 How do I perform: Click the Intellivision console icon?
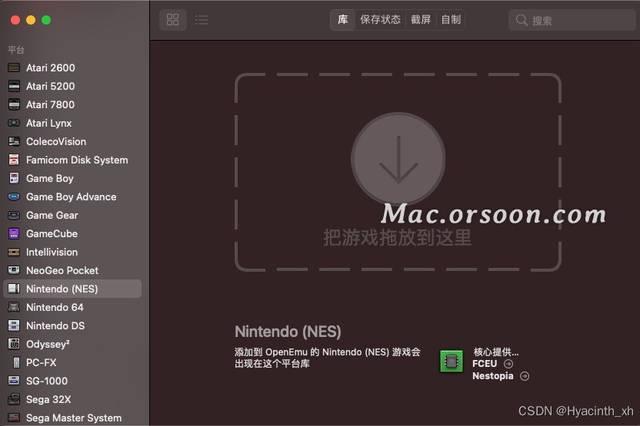14,252
